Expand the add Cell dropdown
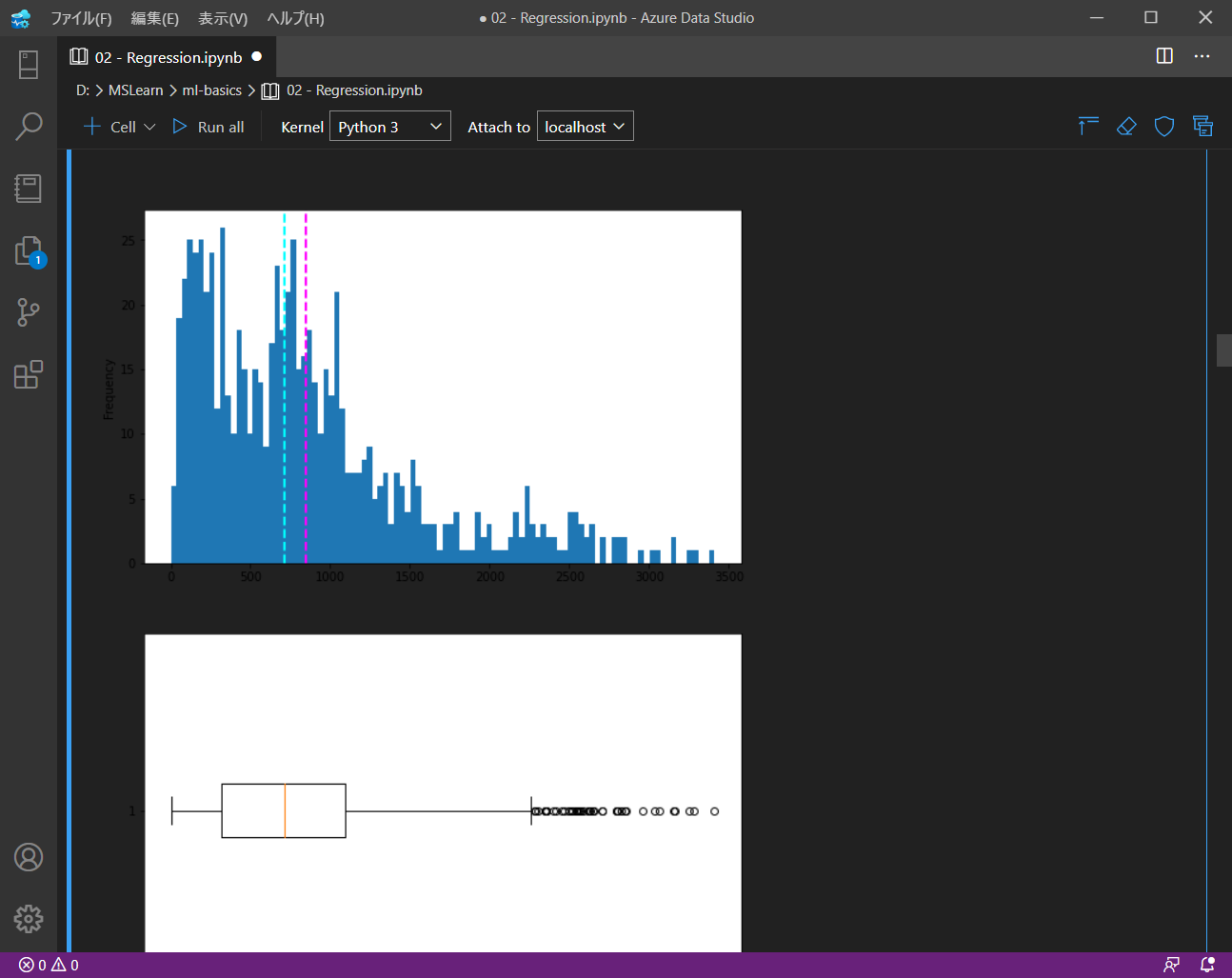1232x978 pixels. coord(149,127)
